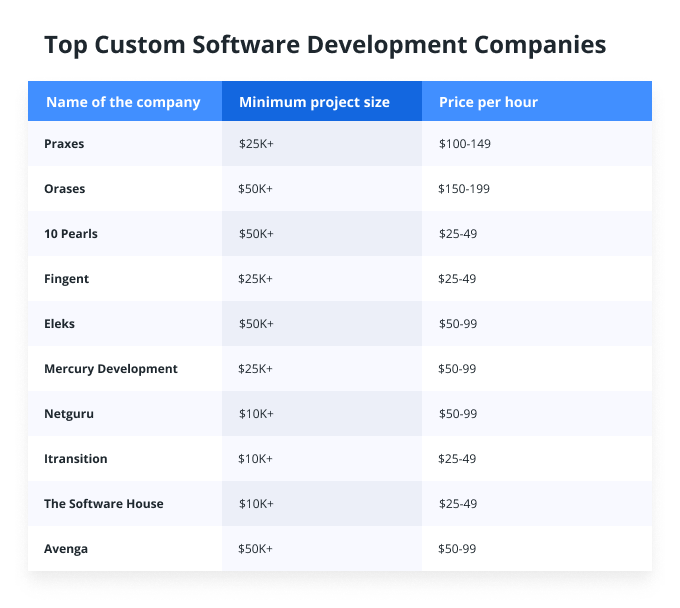Click Orases hourly price '$150-199'

point(464,189)
